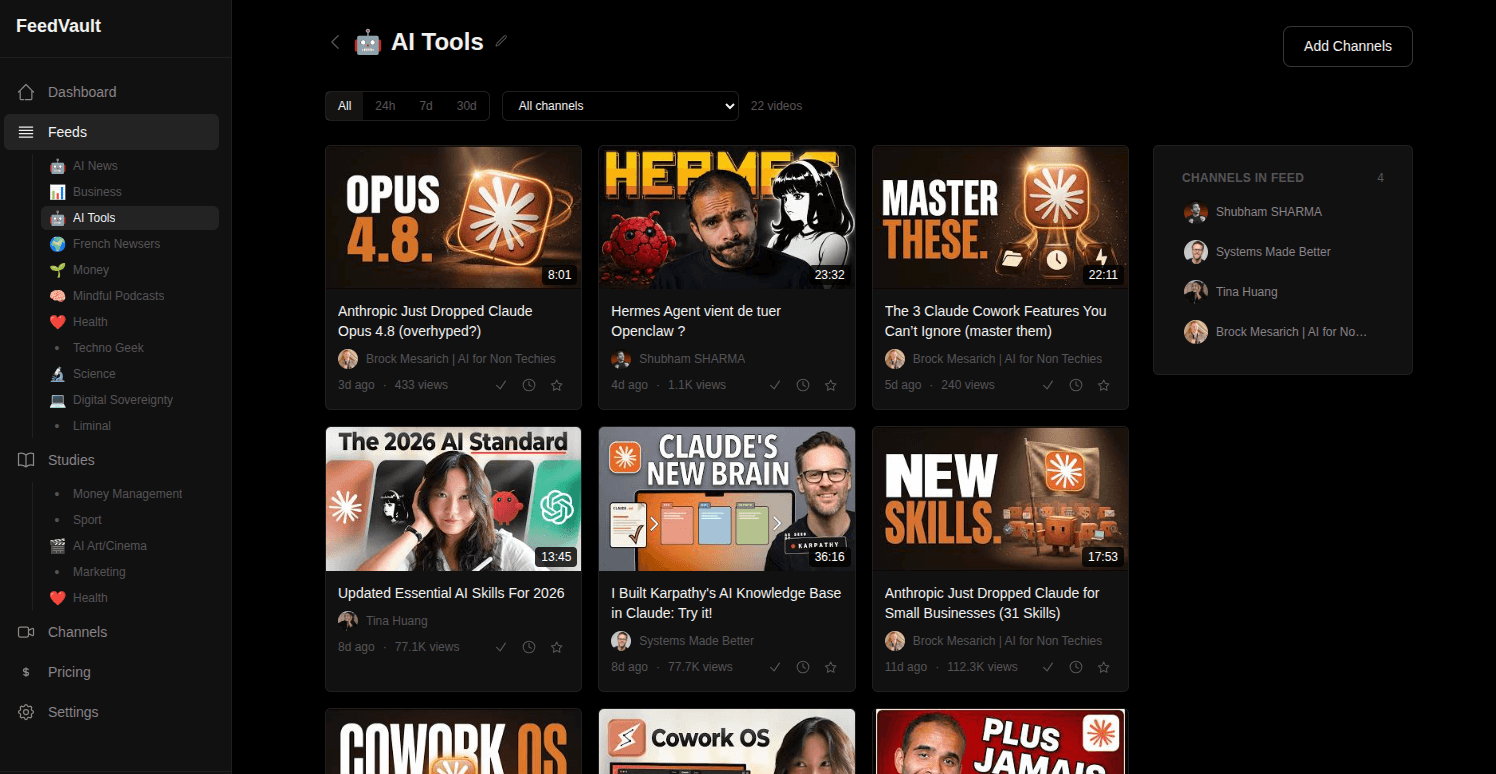Mark Claude for Small Businesses as watched
1496x774 pixels.
[1048, 667]
